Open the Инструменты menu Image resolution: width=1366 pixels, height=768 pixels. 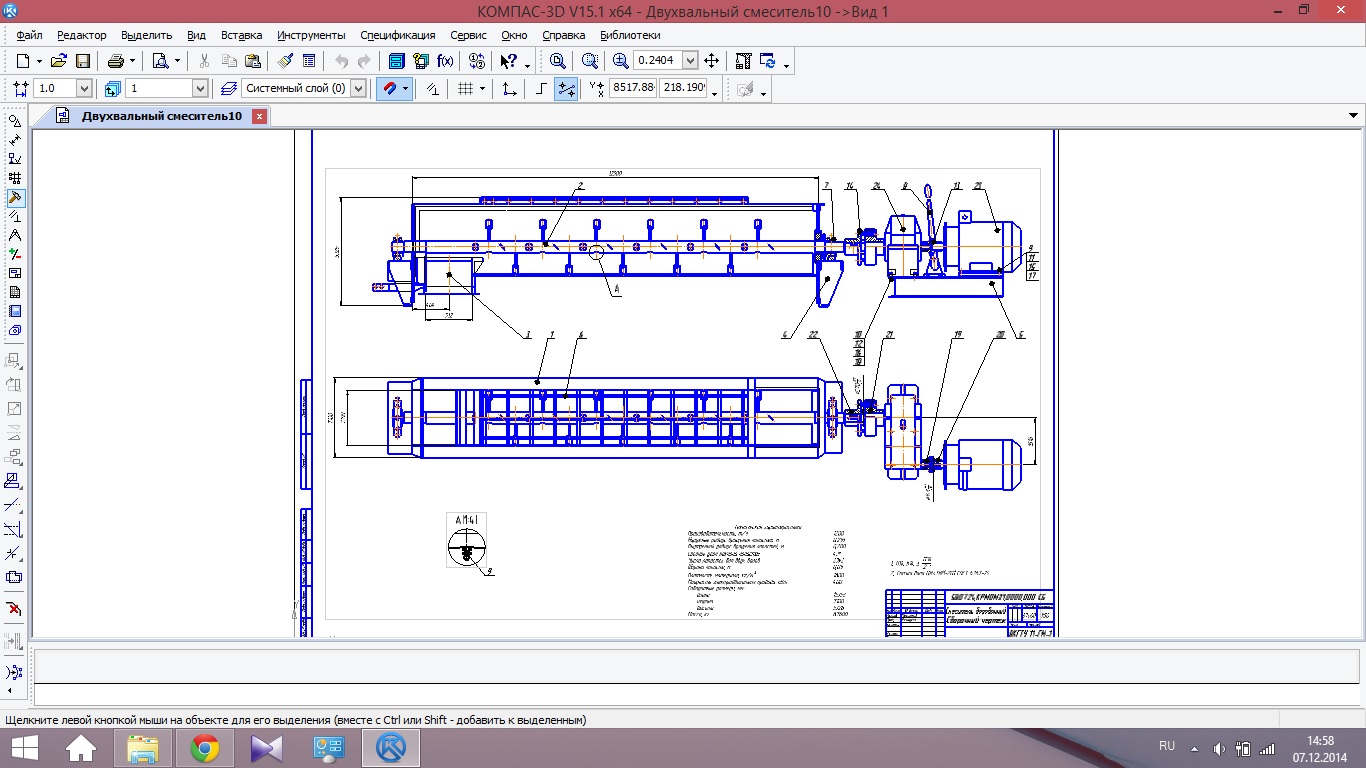(313, 35)
